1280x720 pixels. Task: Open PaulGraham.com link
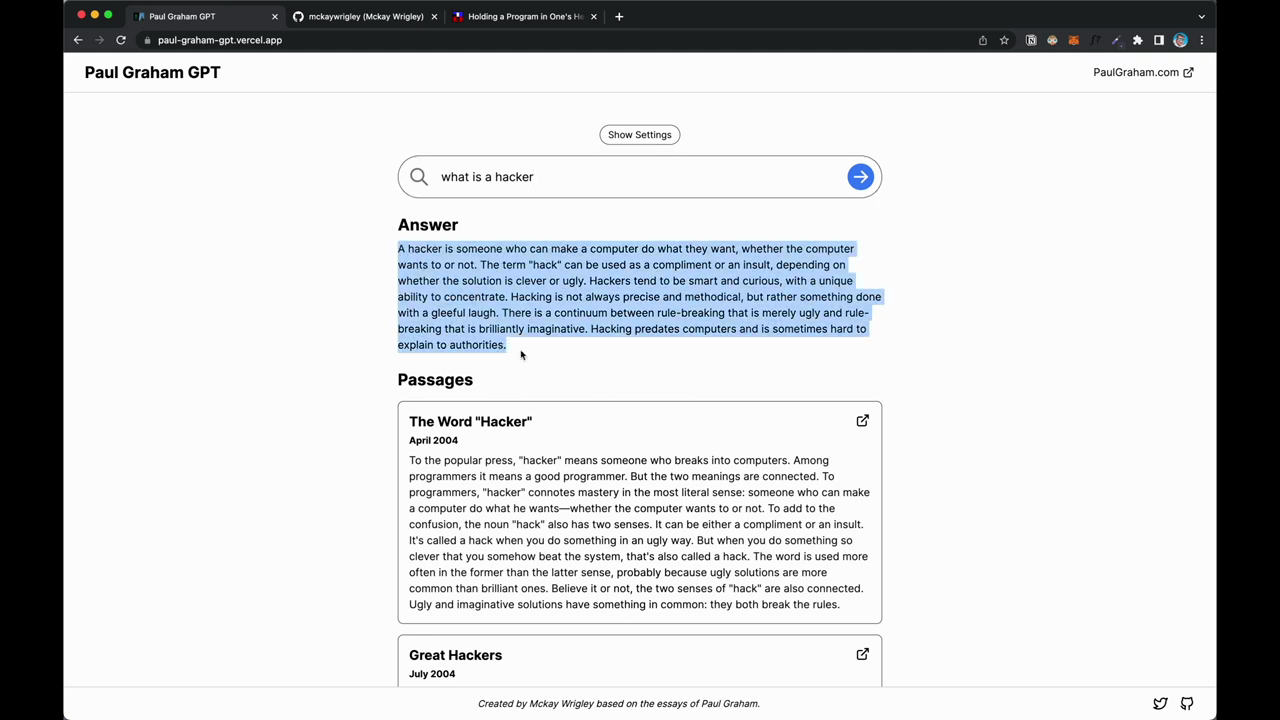tap(1143, 72)
